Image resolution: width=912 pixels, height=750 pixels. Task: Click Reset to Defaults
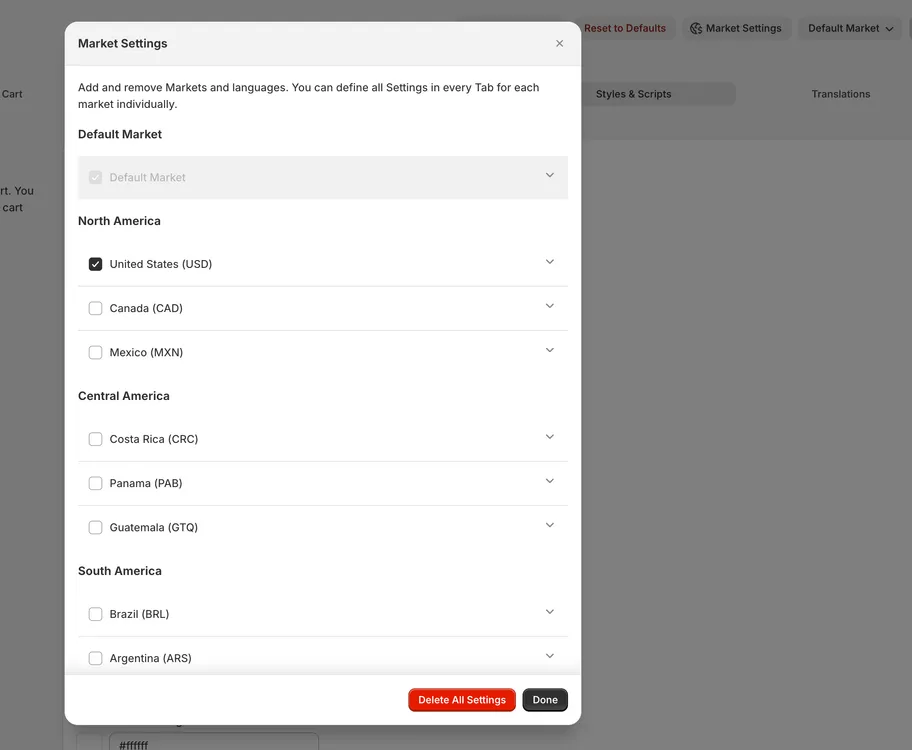pos(625,28)
